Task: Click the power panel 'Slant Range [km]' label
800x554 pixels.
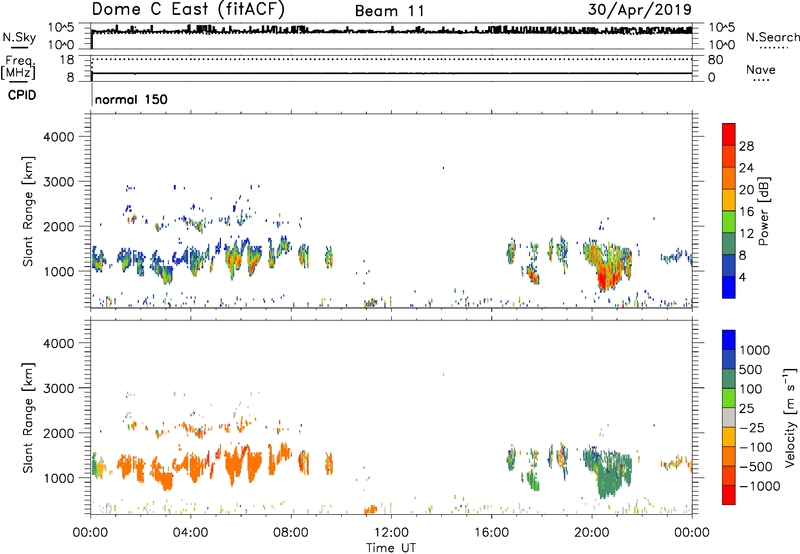Action: (x=29, y=211)
